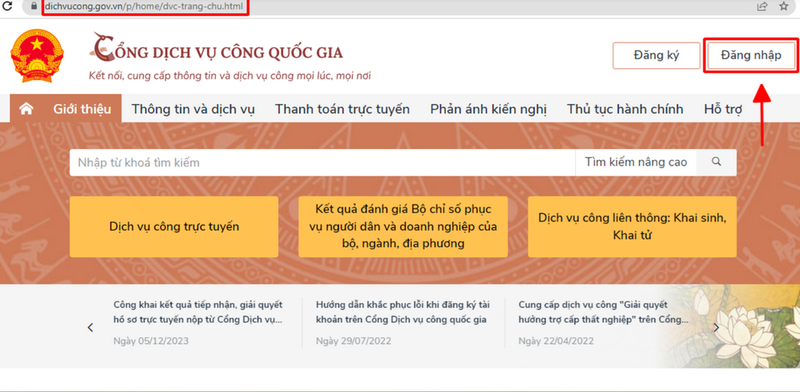Open Thanh toán trực tuyến menu
Screen dimensions: 800x392
tap(342, 109)
